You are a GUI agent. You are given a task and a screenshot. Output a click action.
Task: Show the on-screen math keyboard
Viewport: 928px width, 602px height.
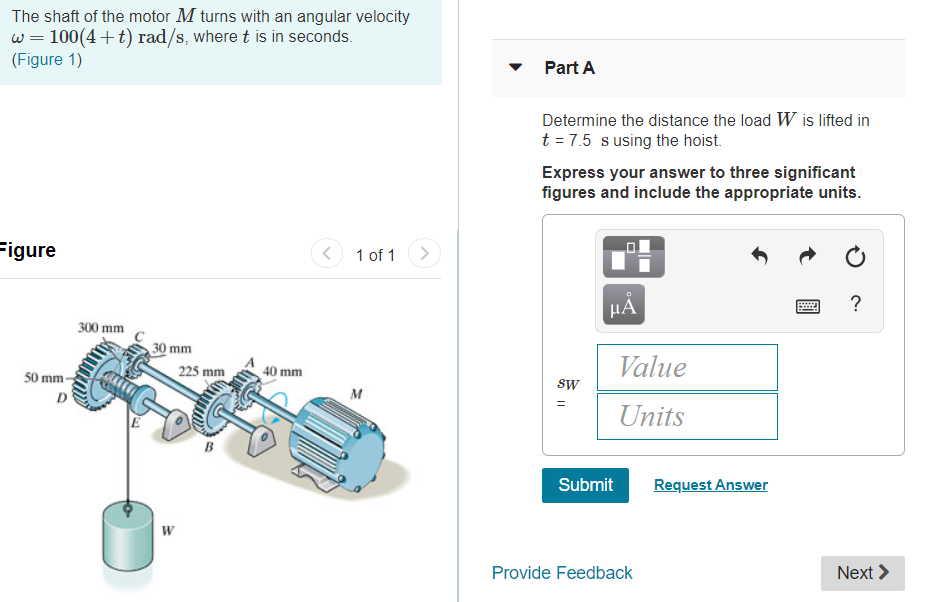808,304
